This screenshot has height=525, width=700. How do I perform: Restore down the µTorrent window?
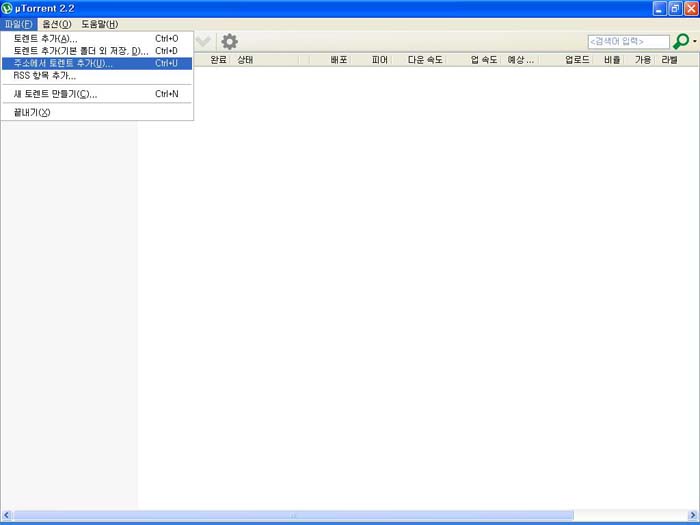click(x=675, y=8)
